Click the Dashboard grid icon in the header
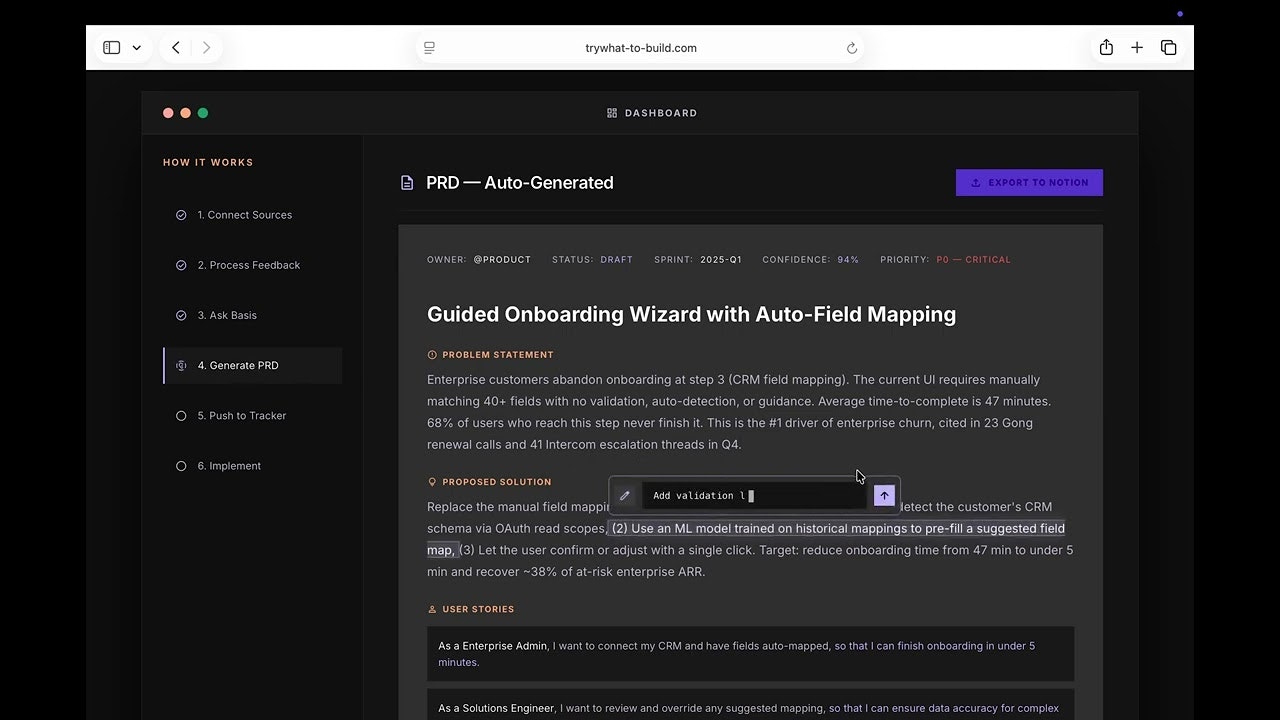Image resolution: width=1280 pixels, height=720 pixels. [611, 113]
